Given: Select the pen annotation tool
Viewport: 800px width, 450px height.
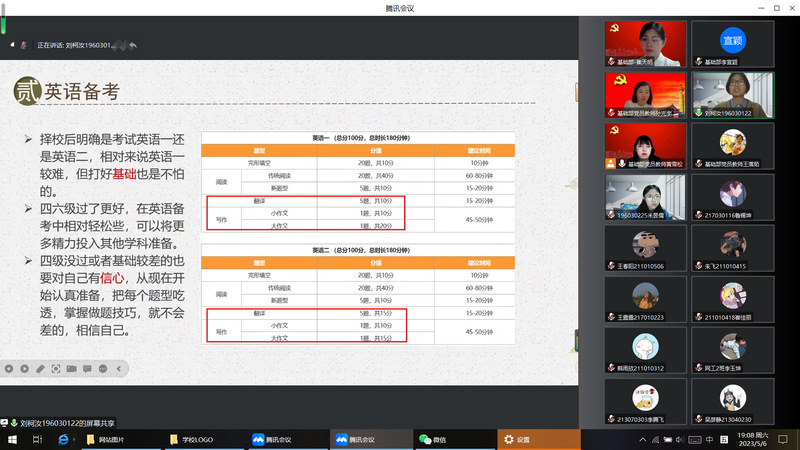Looking at the screenshot, I should click(39, 368).
